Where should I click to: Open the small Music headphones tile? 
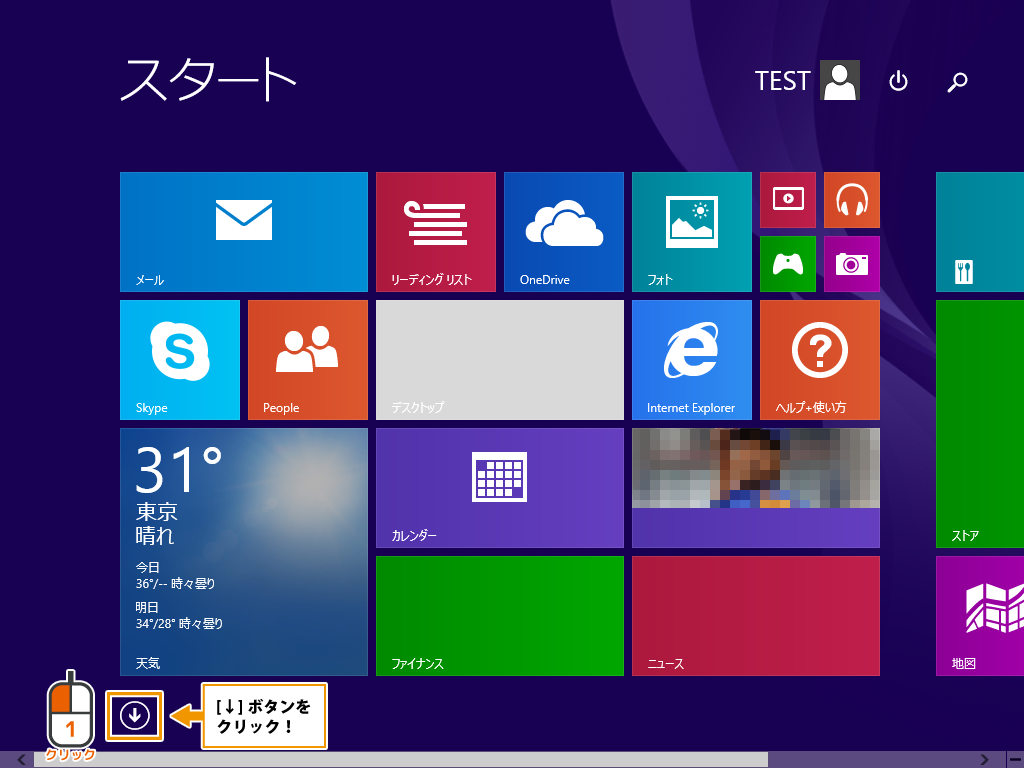tap(852, 200)
